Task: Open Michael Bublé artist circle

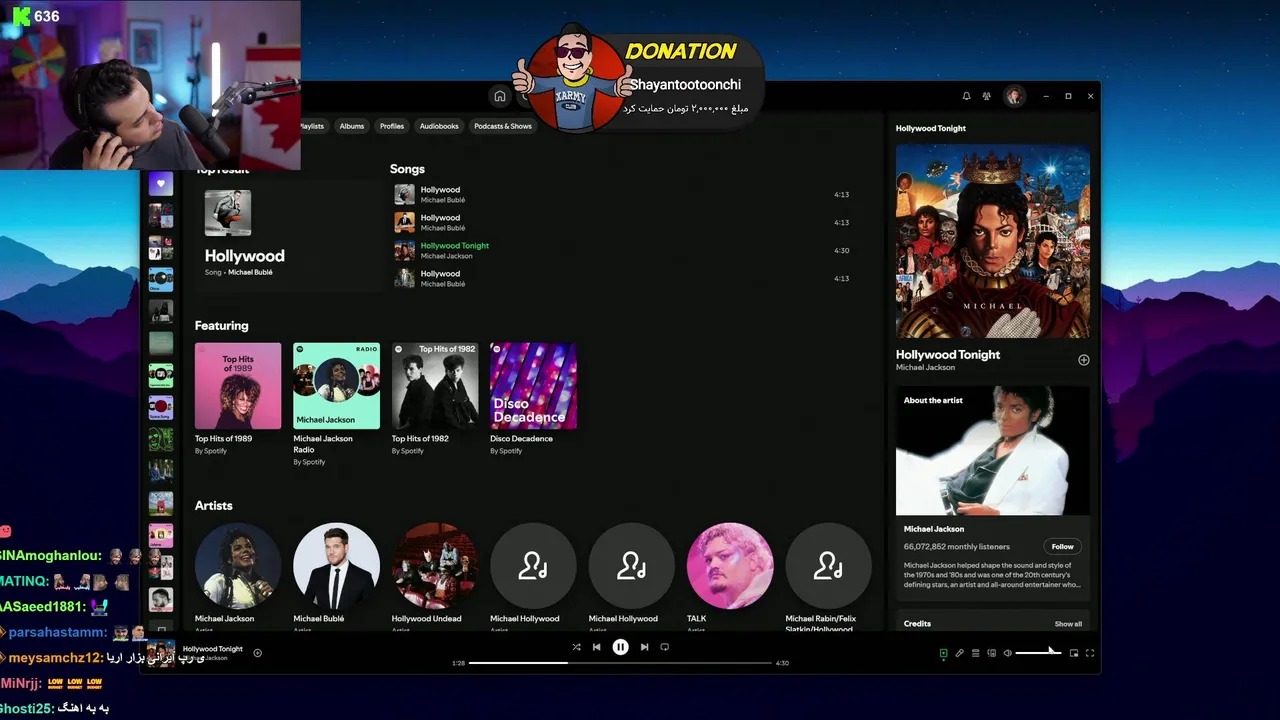Action: tap(336, 566)
